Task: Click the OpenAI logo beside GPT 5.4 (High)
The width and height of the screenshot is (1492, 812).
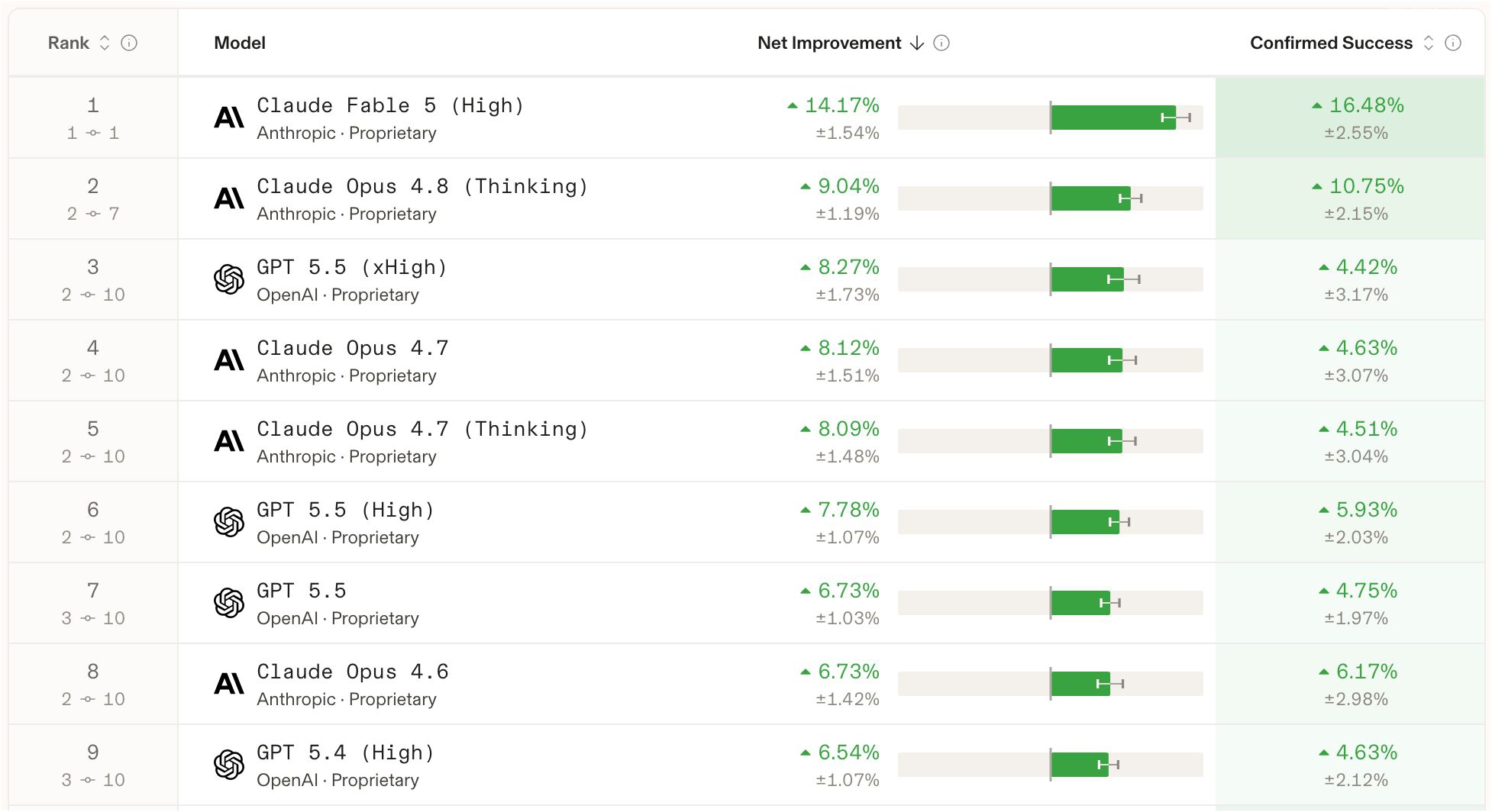Action: pos(229,765)
